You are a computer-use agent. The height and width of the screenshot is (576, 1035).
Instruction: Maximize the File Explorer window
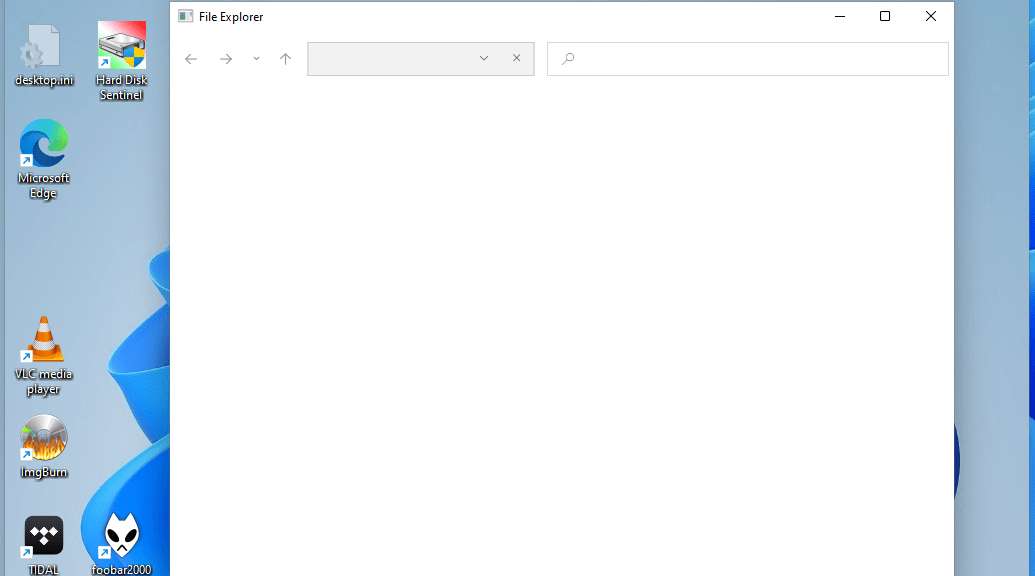(x=885, y=16)
